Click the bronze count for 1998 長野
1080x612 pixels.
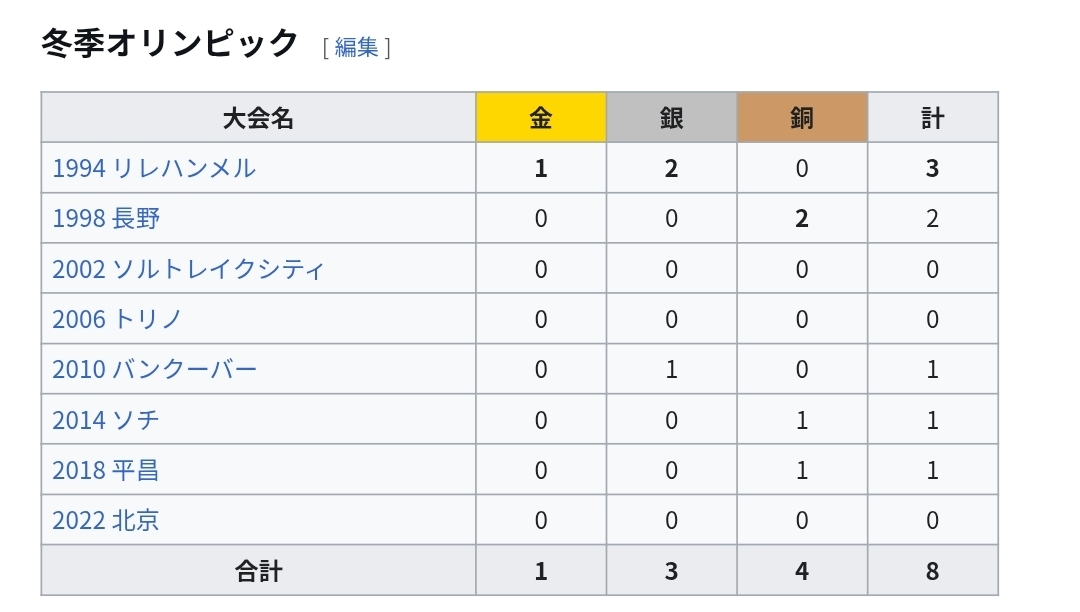pyautogui.click(x=802, y=218)
